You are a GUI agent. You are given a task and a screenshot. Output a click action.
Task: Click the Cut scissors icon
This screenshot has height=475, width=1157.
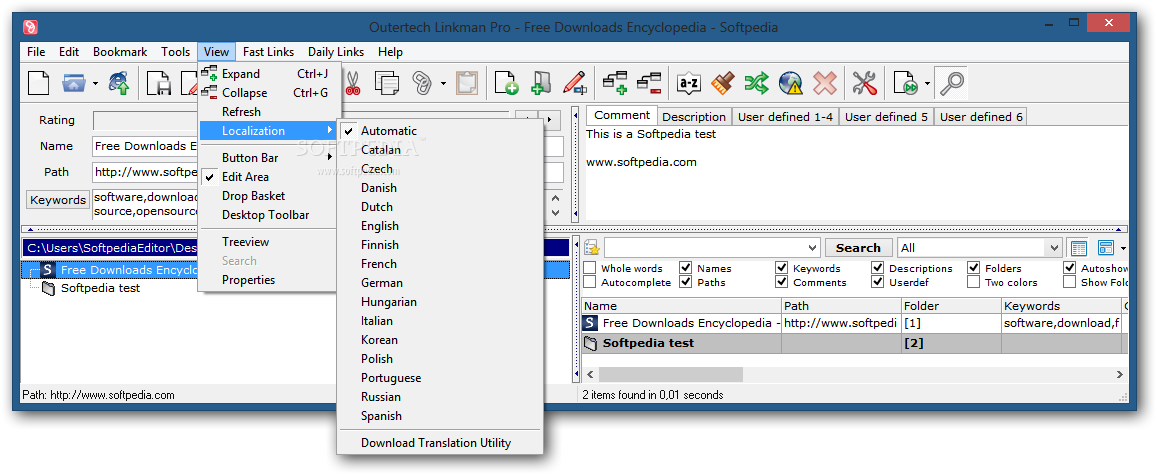click(352, 83)
